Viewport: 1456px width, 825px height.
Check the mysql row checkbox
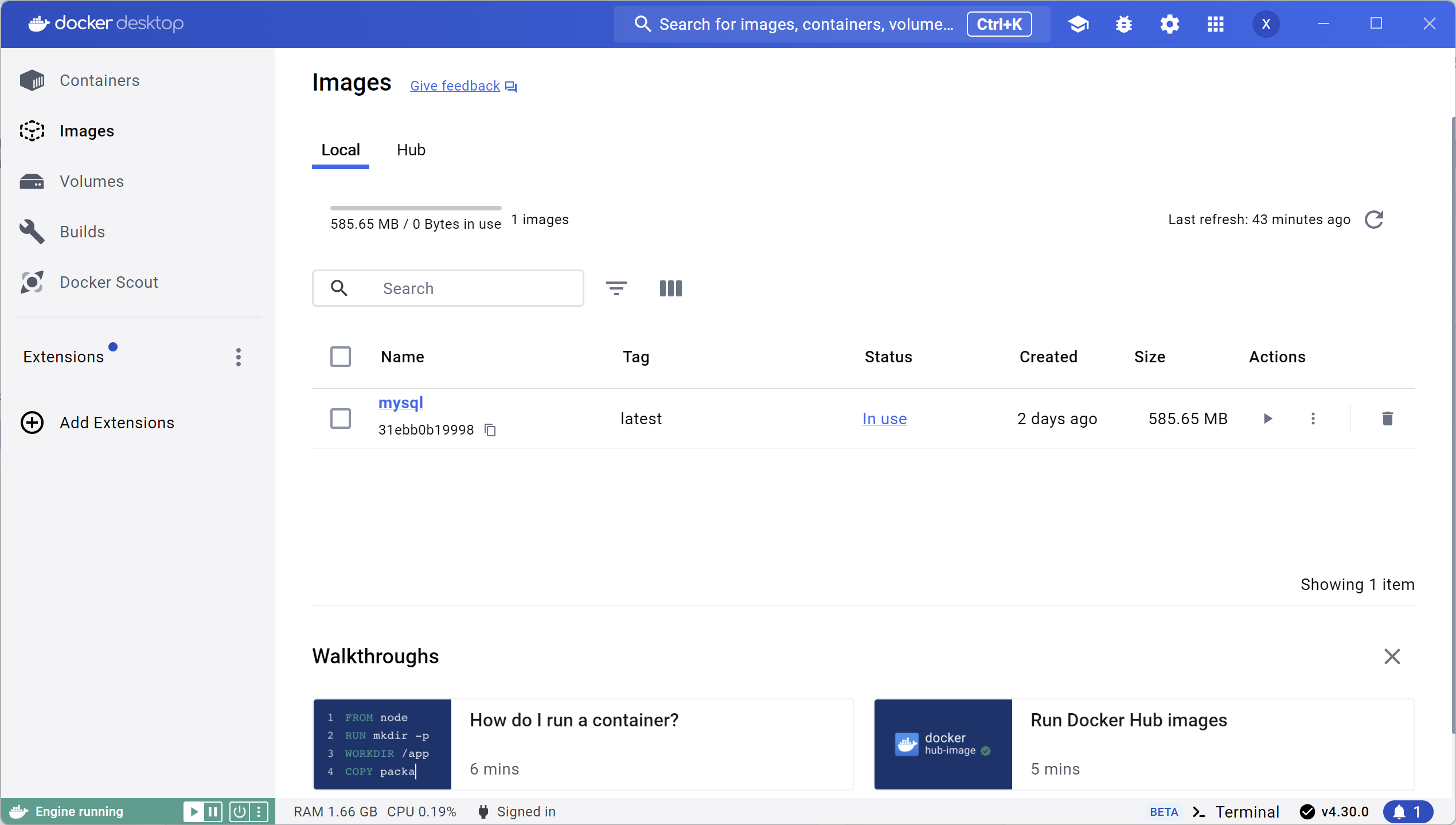[341, 419]
